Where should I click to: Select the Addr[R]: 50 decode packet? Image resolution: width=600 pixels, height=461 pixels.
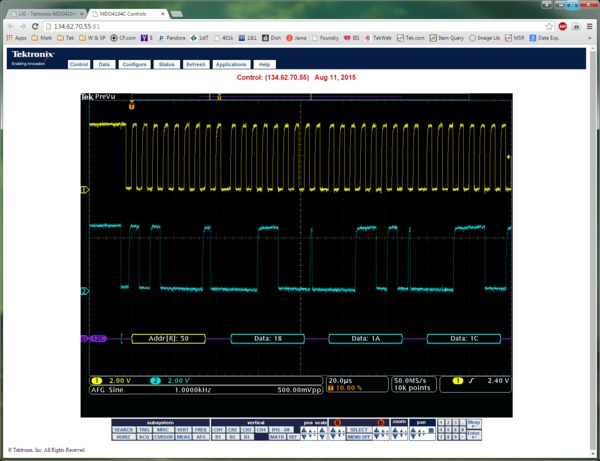[x=168, y=339]
